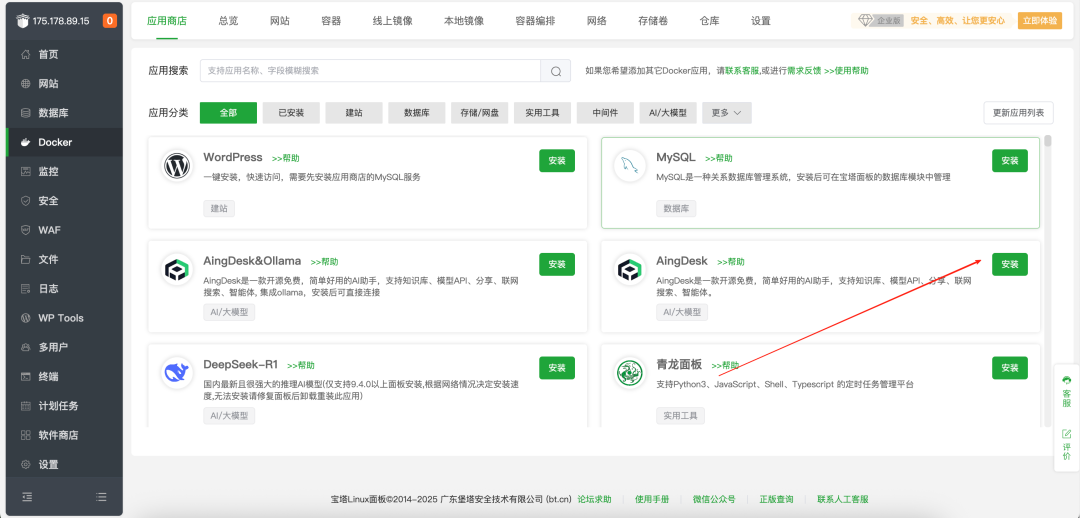Click the gear icon beside 设置 in sidebar

pyautogui.click(x=25, y=464)
